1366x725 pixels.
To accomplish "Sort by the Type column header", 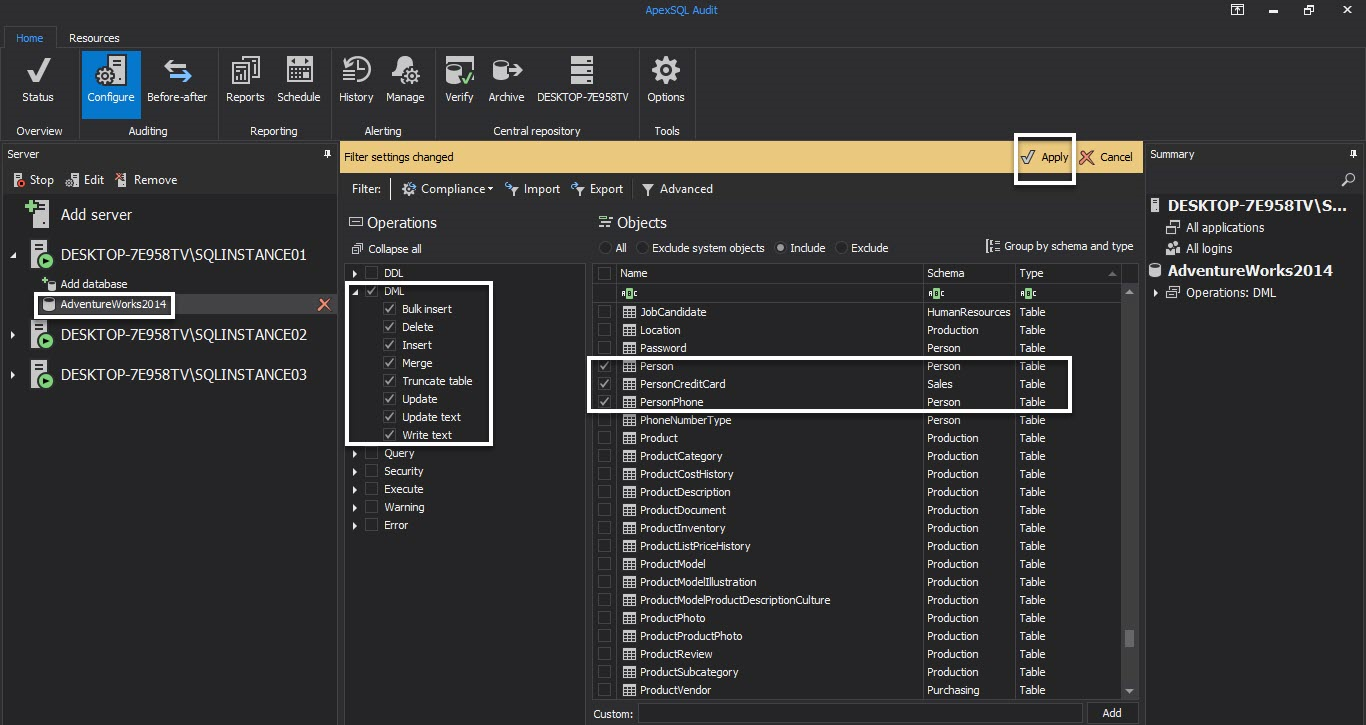I will pos(1067,273).
